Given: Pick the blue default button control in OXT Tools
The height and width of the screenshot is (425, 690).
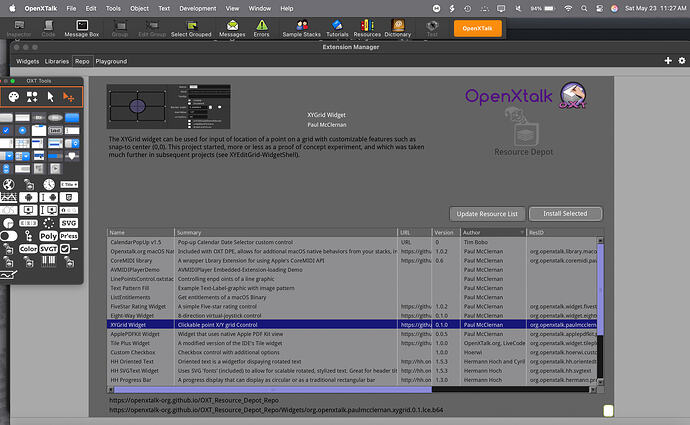Looking at the screenshot, I should (72, 117).
